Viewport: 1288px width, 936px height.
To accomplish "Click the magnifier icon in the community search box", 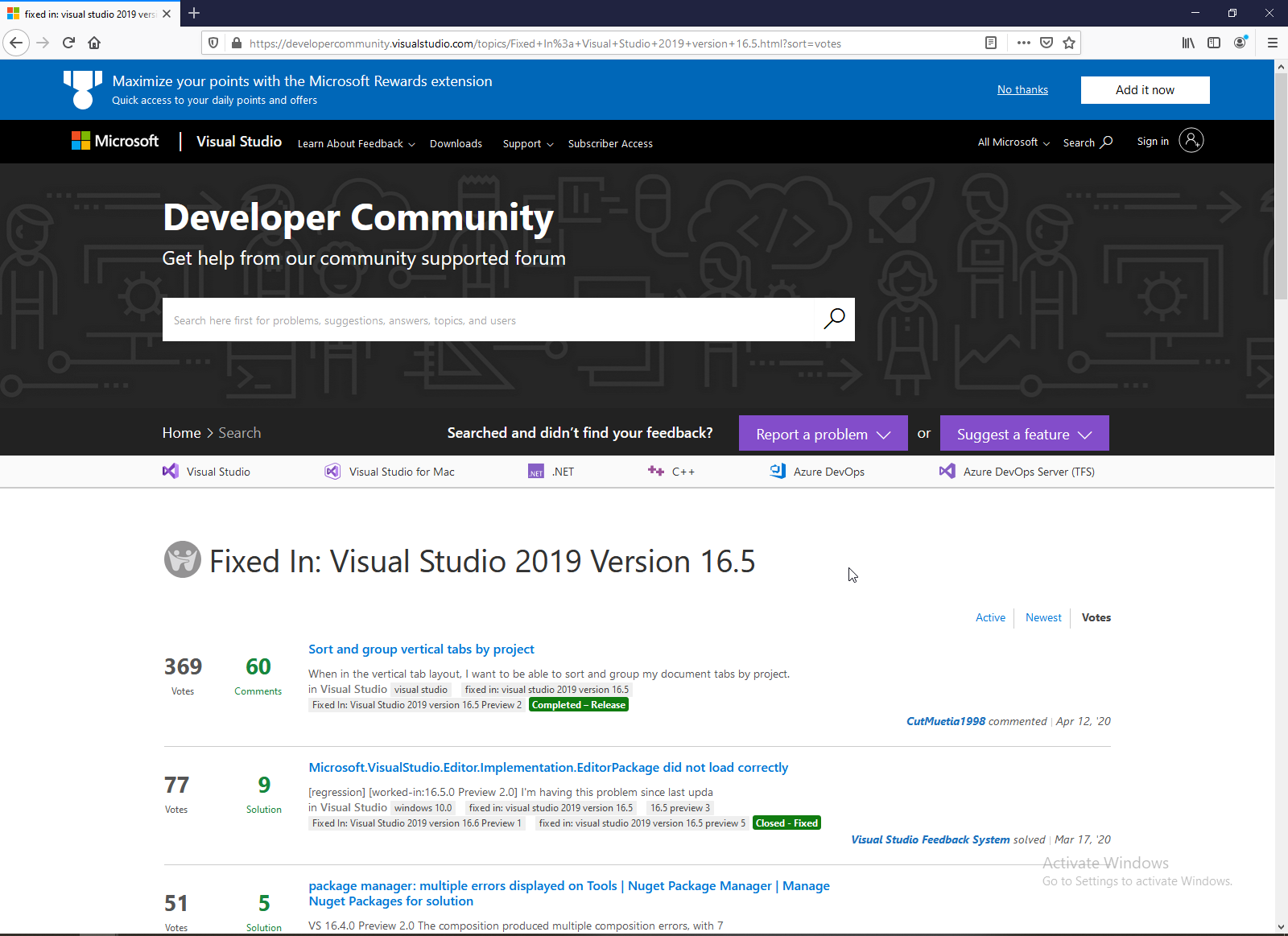I will click(834, 320).
